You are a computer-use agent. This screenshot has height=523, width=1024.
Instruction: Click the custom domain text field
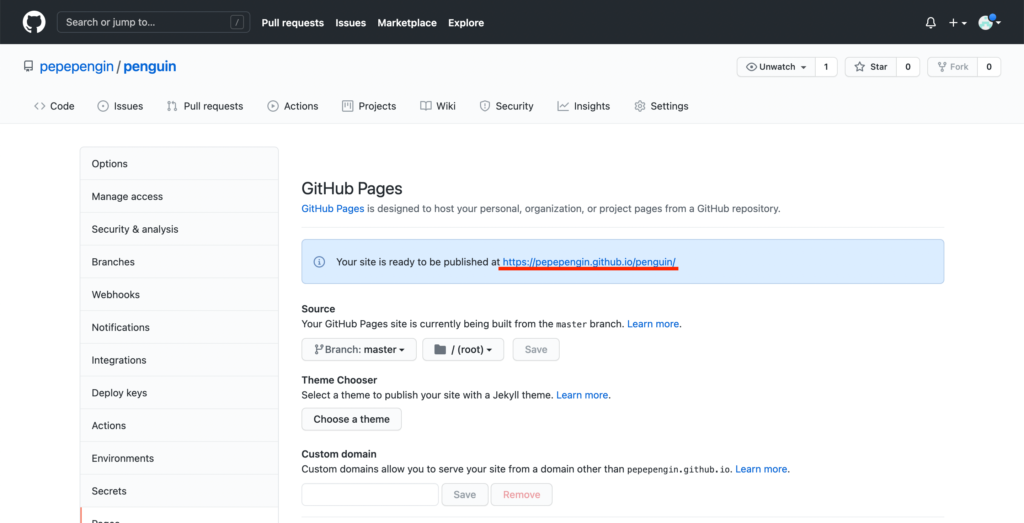tap(370, 494)
